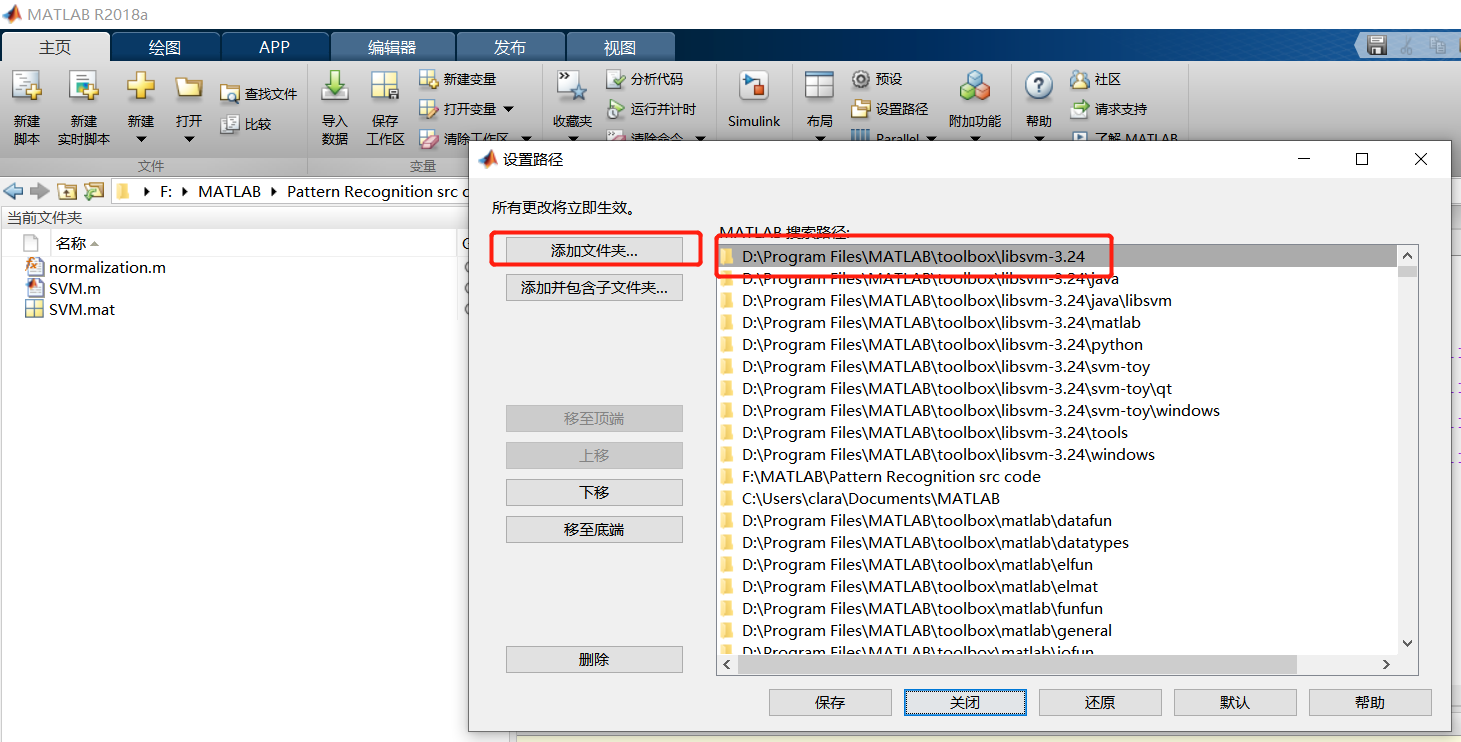Select normalization.m in current folder
The image size is (1461, 742).
point(107,267)
